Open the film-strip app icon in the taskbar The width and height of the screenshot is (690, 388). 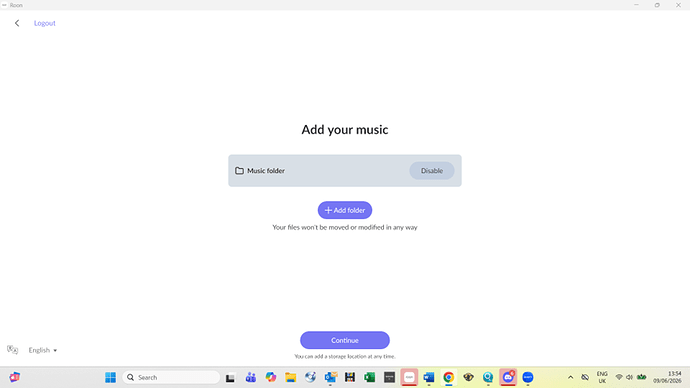(x=350, y=377)
